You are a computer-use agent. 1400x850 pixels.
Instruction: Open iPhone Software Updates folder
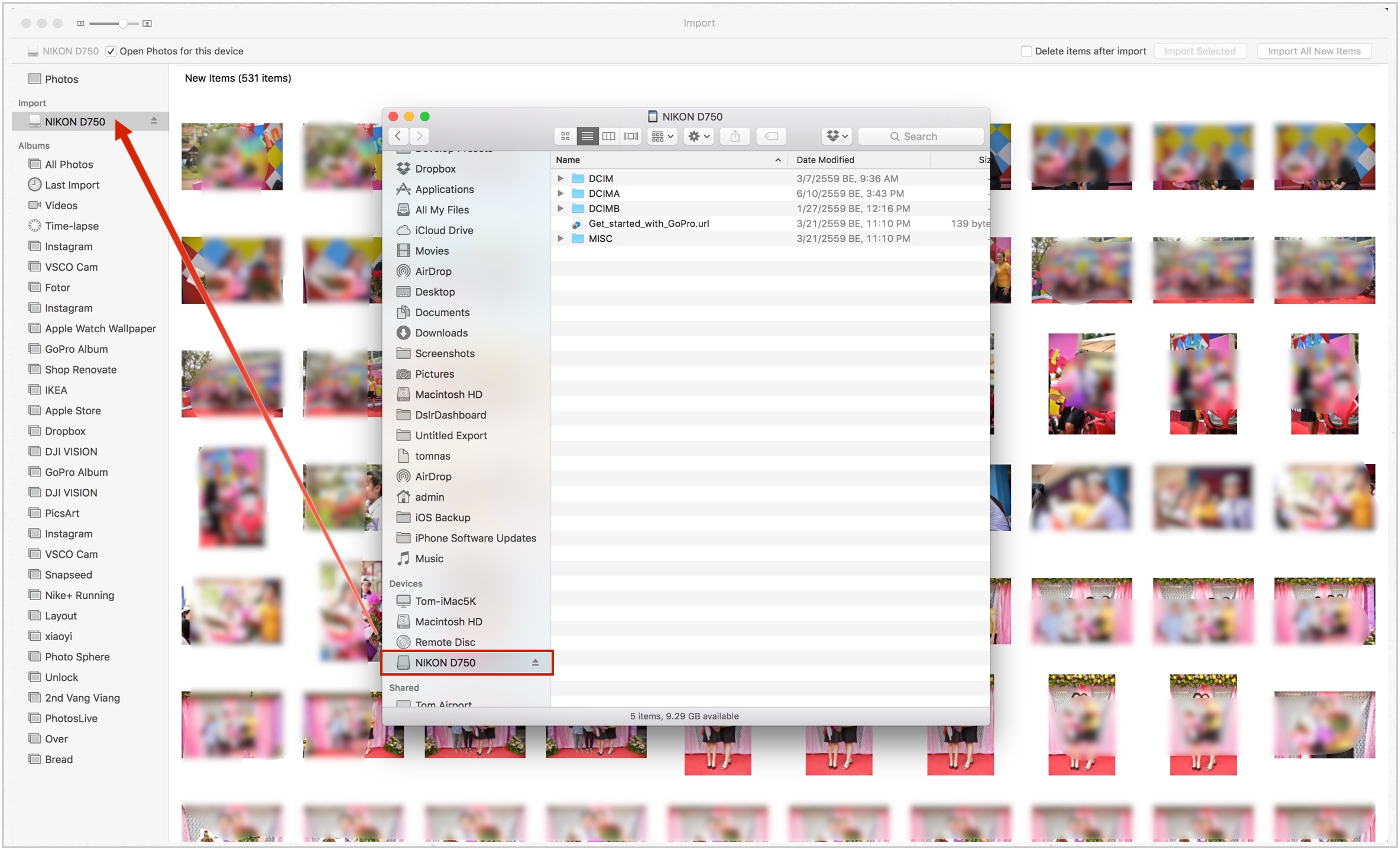click(x=475, y=538)
